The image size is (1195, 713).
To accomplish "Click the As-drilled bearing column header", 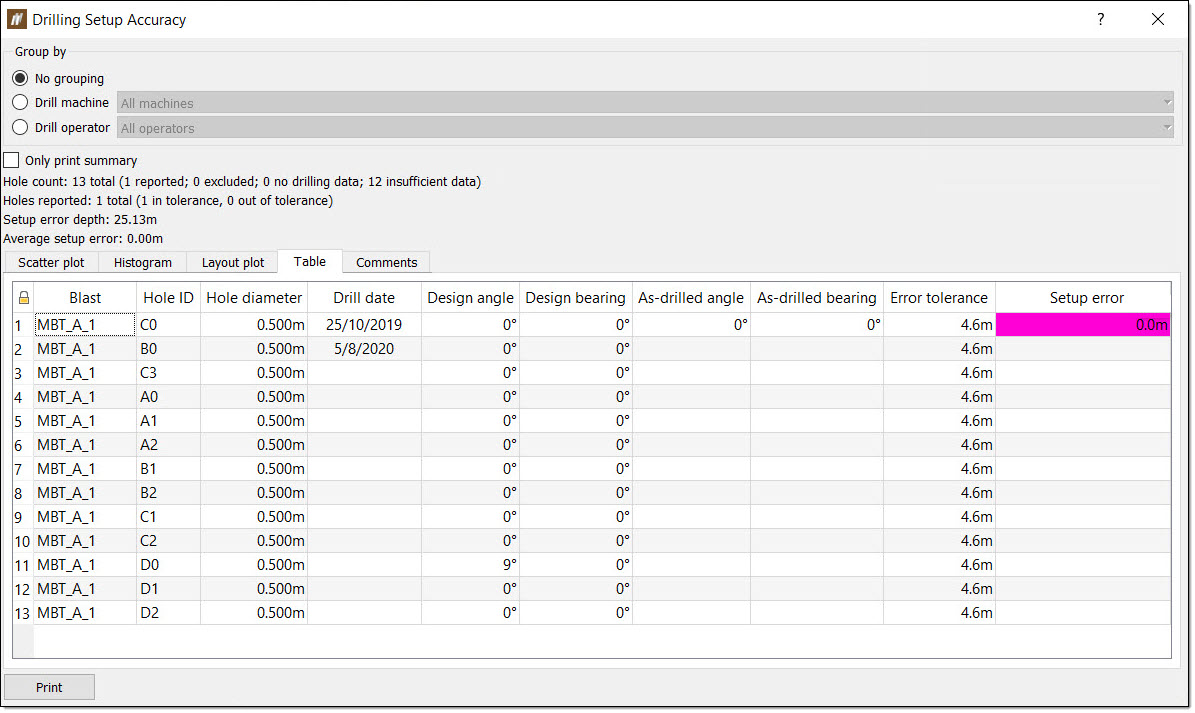I will (816, 298).
